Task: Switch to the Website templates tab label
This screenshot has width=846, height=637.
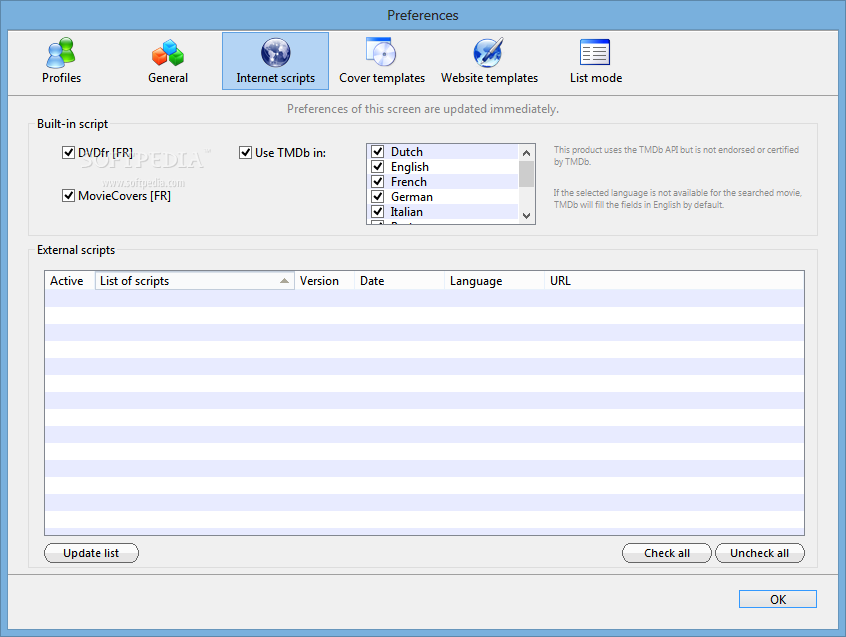Action: tap(489, 78)
